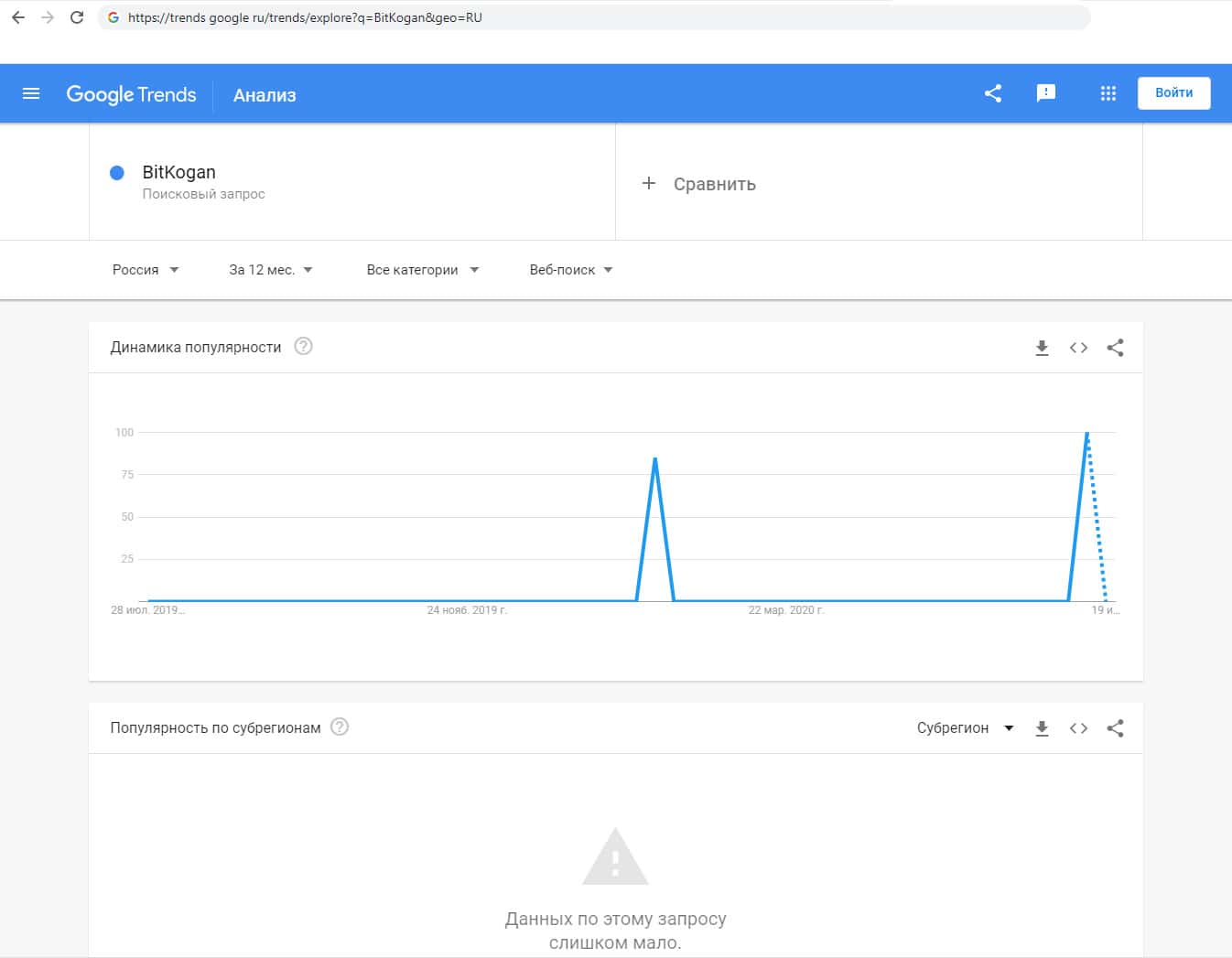Viewport: 1232px width, 958px height.
Task: Share this Trends exploration from the header
Action: click(993, 93)
